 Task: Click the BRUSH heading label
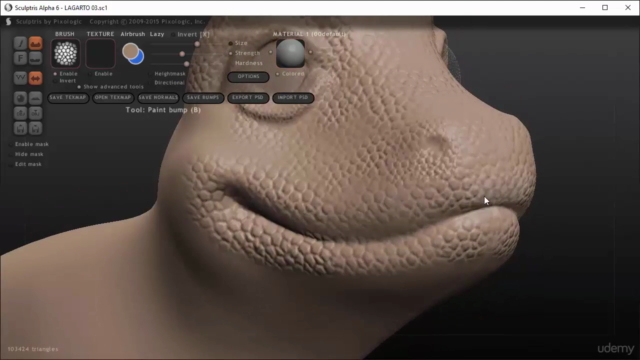[65, 34]
